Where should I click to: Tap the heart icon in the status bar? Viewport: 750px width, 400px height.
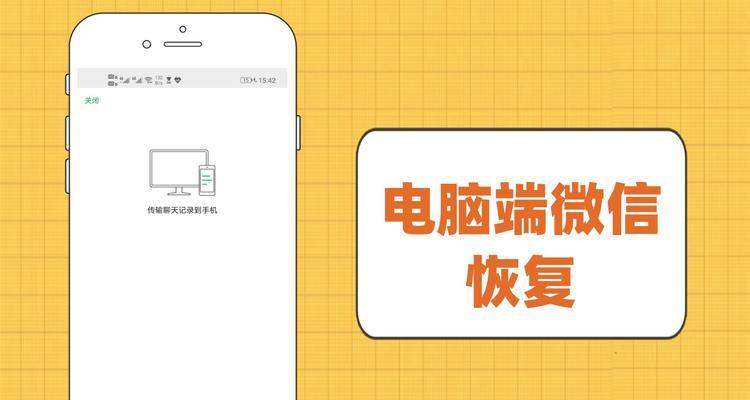(x=177, y=80)
